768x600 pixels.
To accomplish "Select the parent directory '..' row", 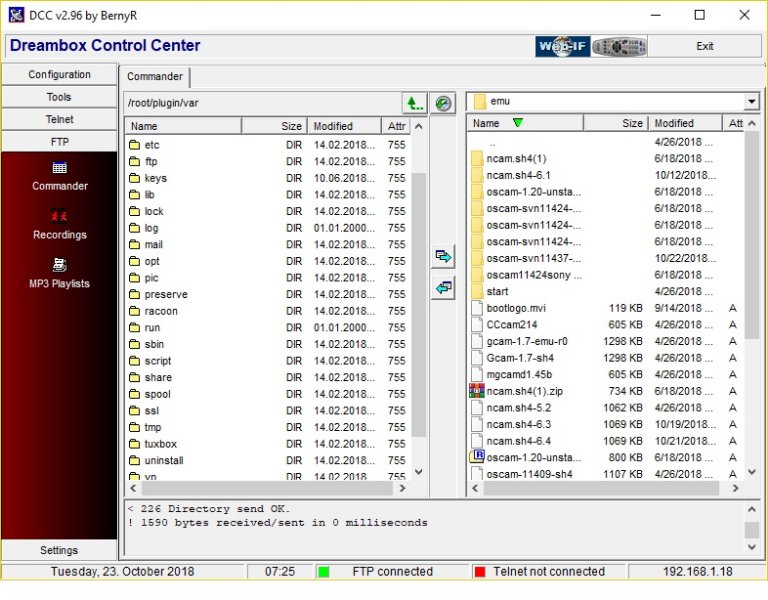I will pyautogui.click(x=605, y=143).
